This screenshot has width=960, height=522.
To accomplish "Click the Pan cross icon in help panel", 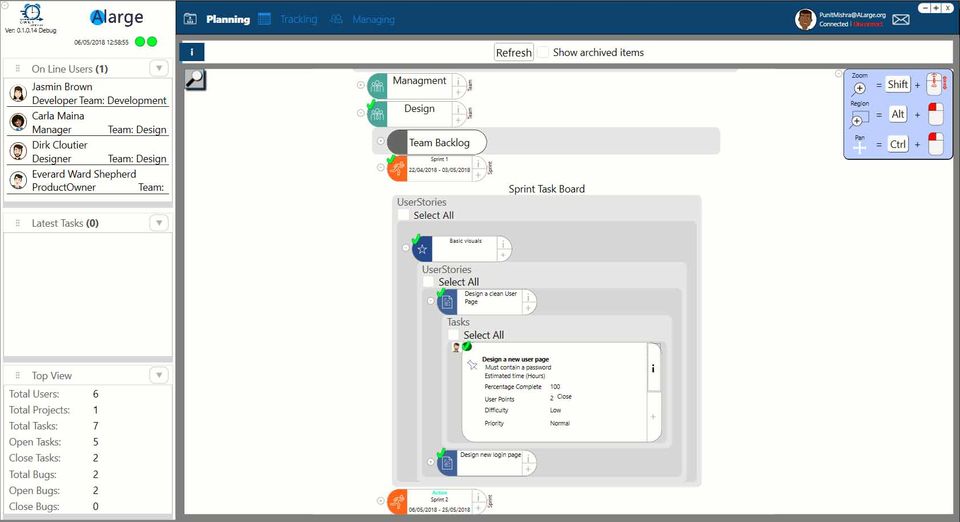I will tap(860, 147).
